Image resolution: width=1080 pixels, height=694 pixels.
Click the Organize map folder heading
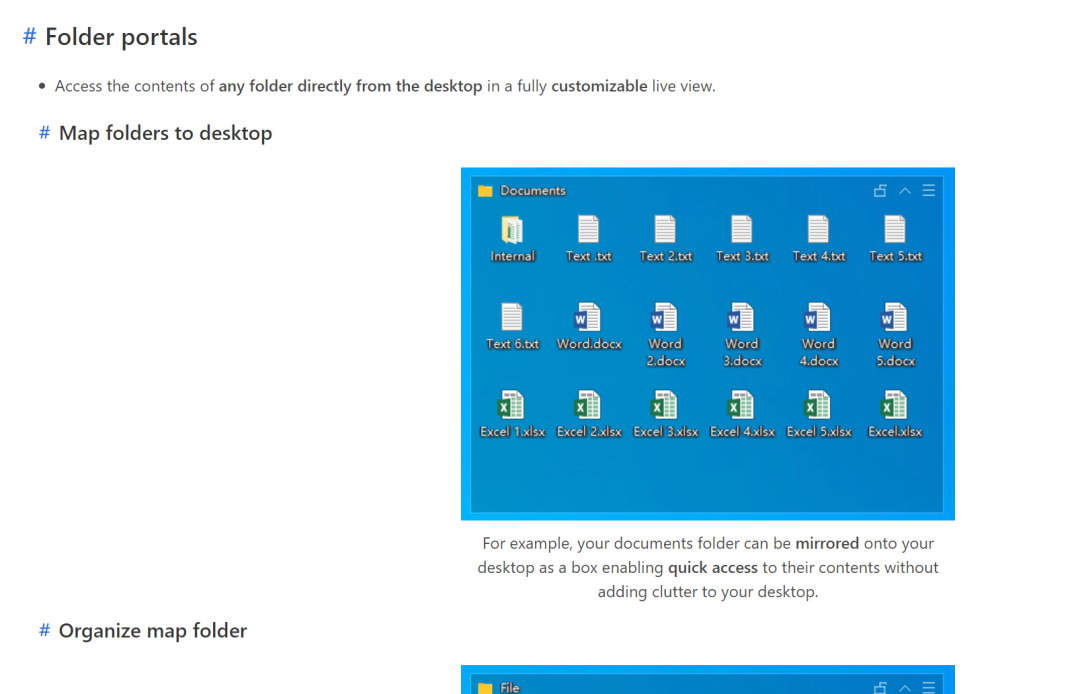click(153, 631)
